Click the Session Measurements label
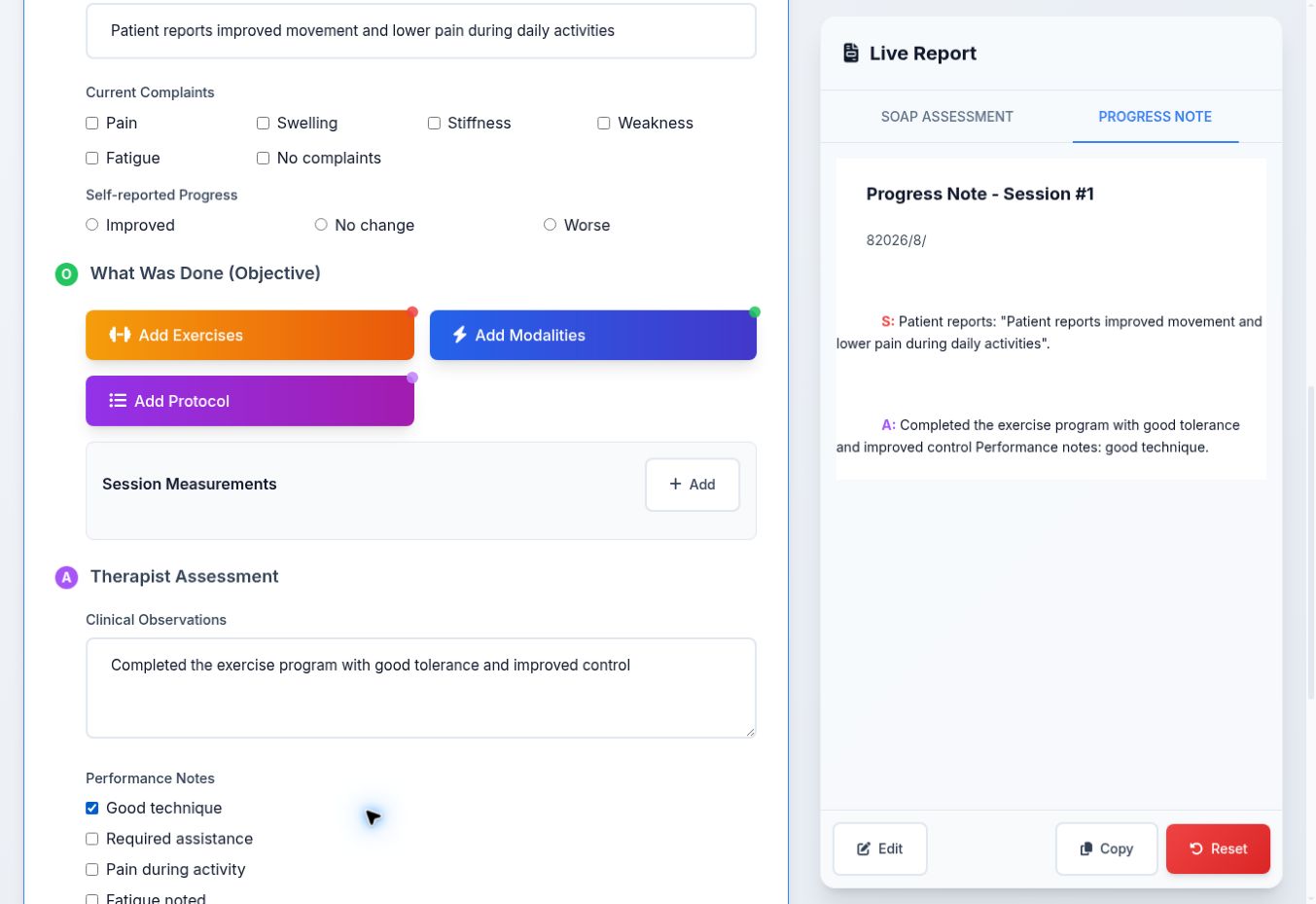Screen dimensions: 1316x904 coord(190,485)
